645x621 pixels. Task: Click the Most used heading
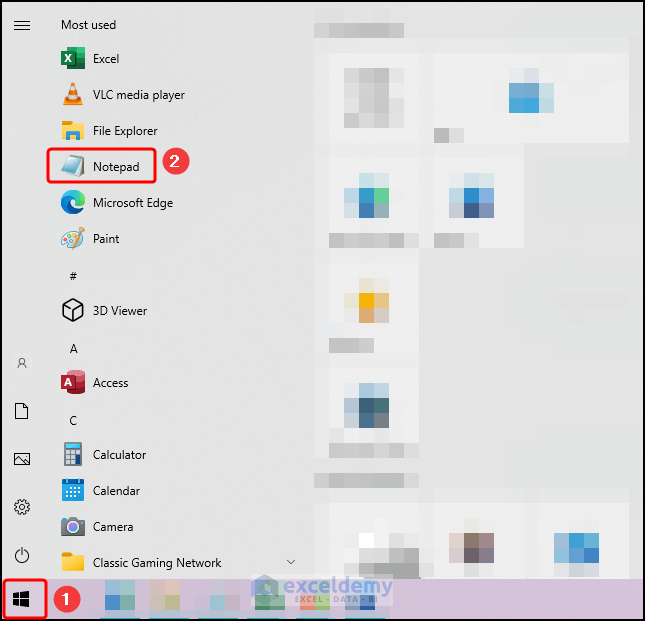(88, 25)
